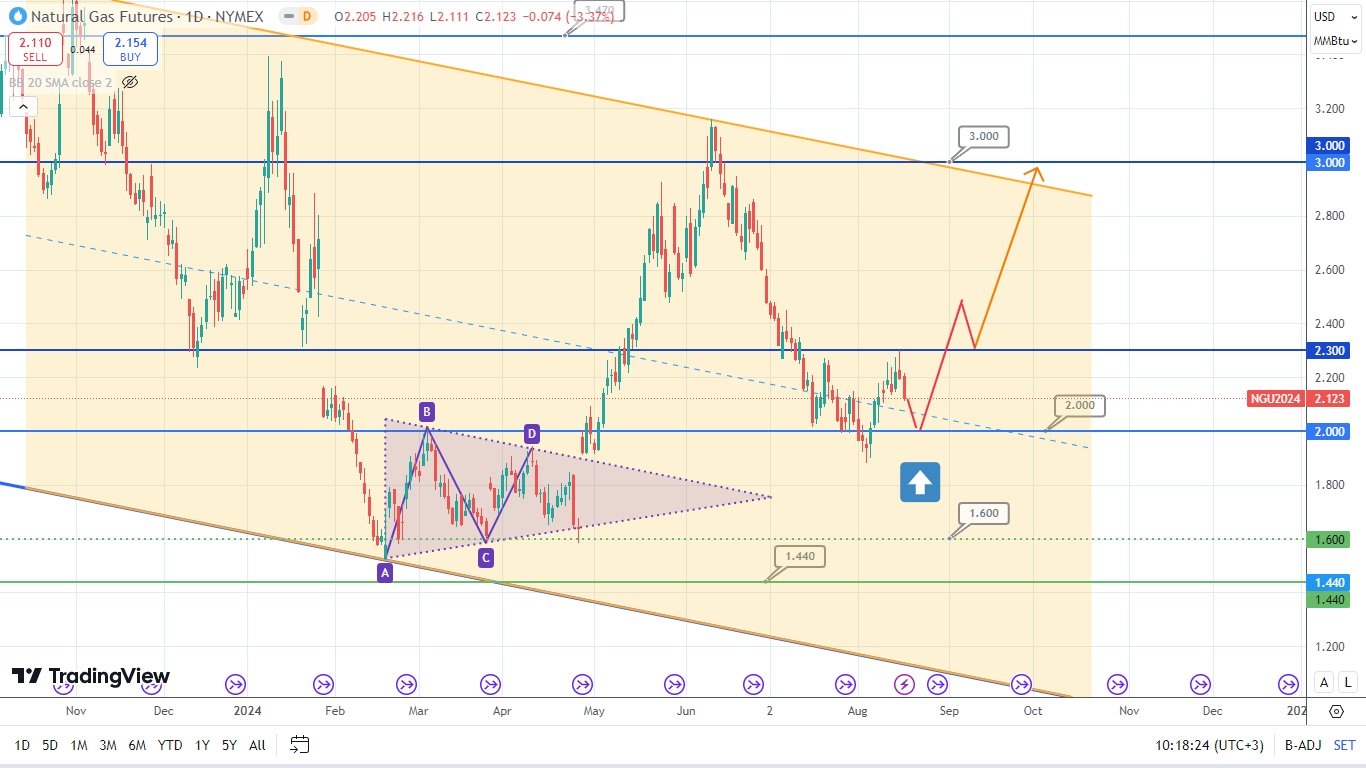The width and height of the screenshot is (1366, 768).
Task: Click the Natural Gas Futures · 1D · NYMEX title
Action: [x=147, y=16]
